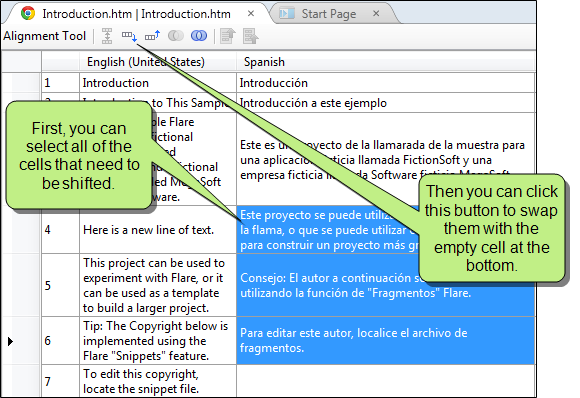
Task: Click the blue overlapping circles merge icon
Action: tap(199, 36)
